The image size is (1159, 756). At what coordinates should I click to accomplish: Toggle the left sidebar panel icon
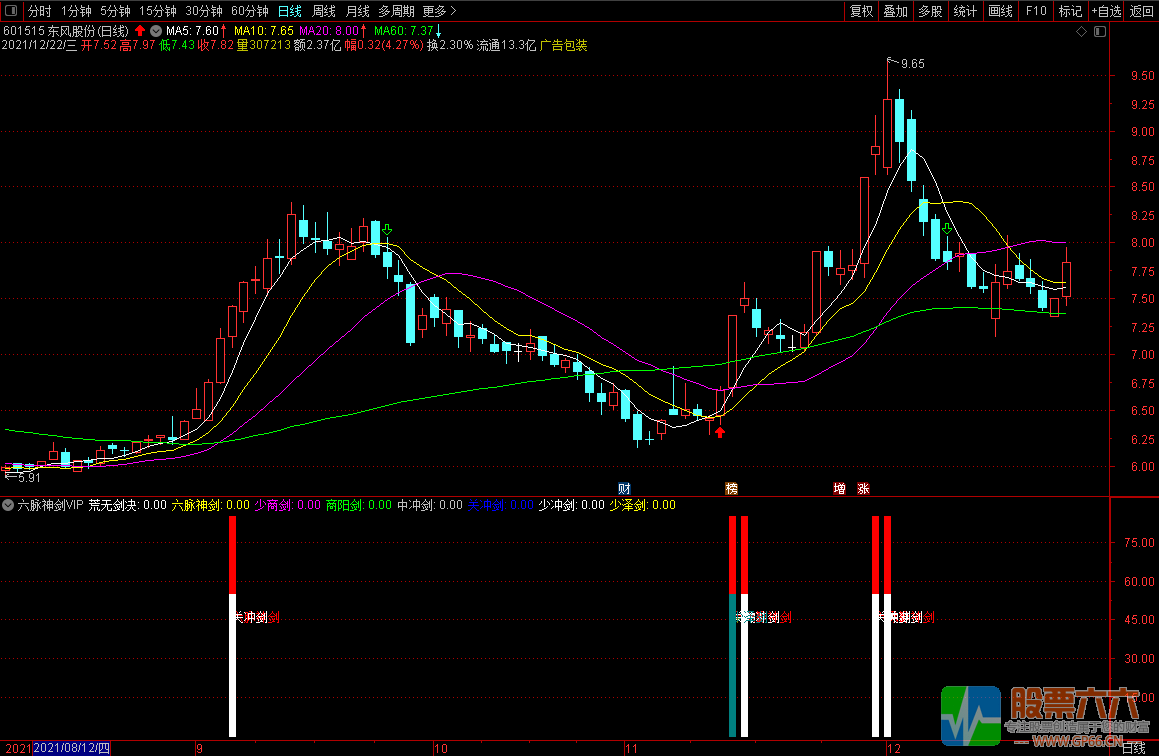(x=11, y=11)
